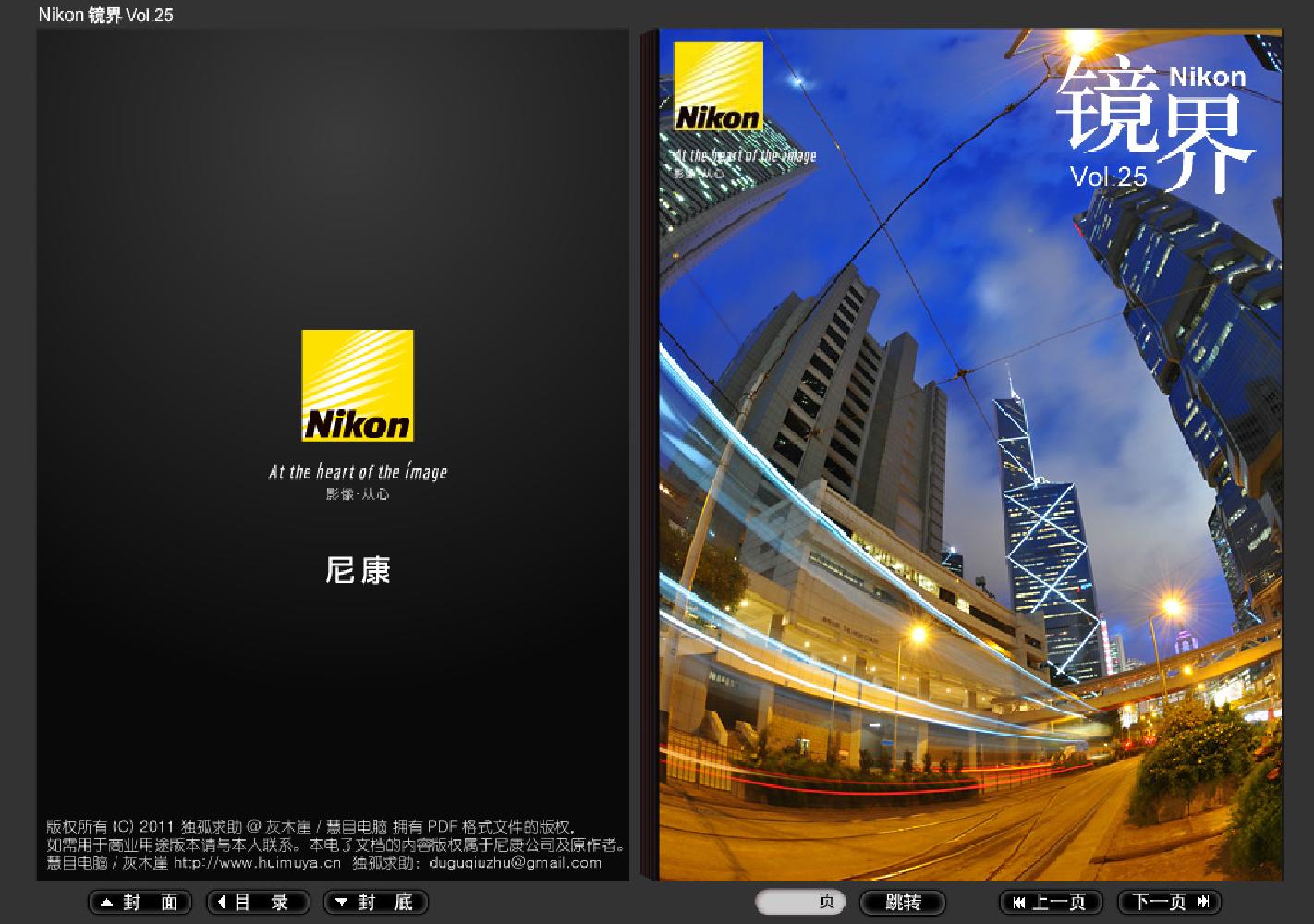Go to the cover with 封面 button
Viewport: 1314px width, 924px height.
click(x=140, y=902)
